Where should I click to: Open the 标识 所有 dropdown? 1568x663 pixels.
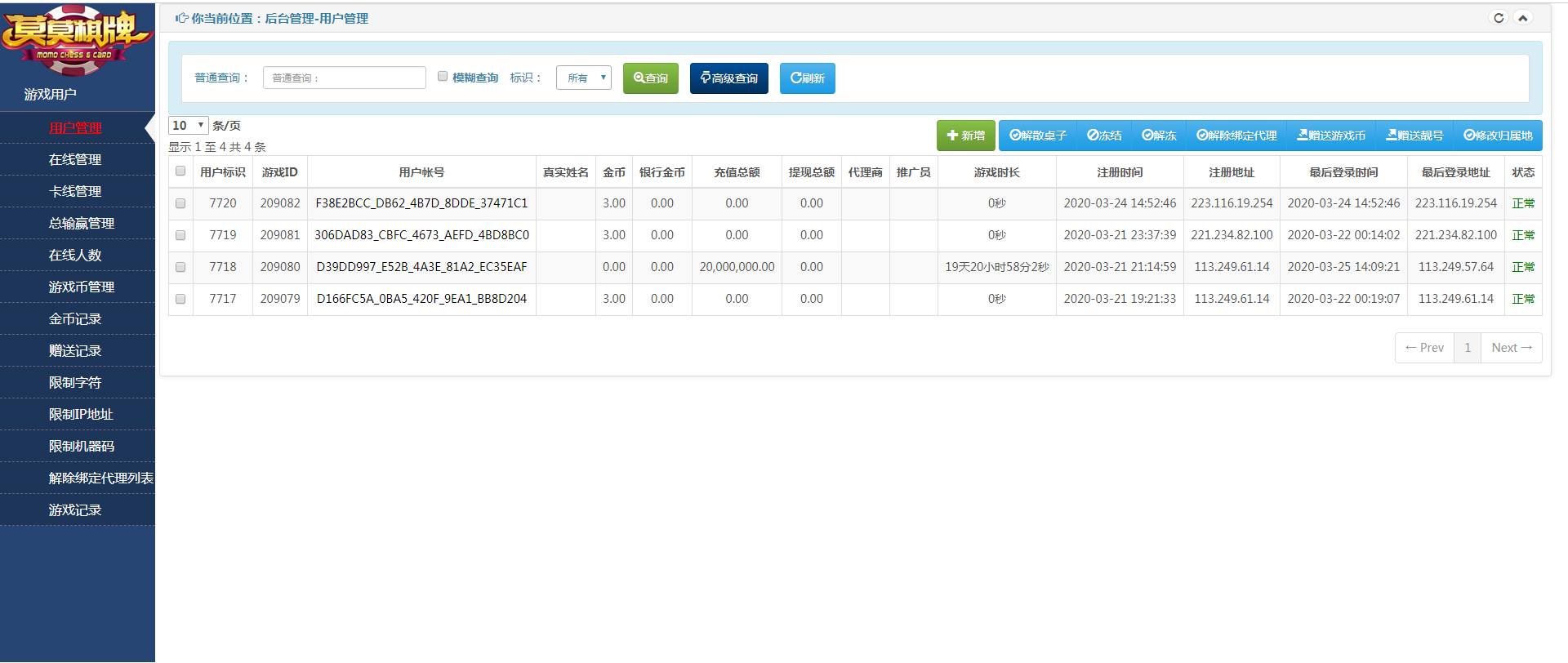pyautogui.click(x=583, y=78)
